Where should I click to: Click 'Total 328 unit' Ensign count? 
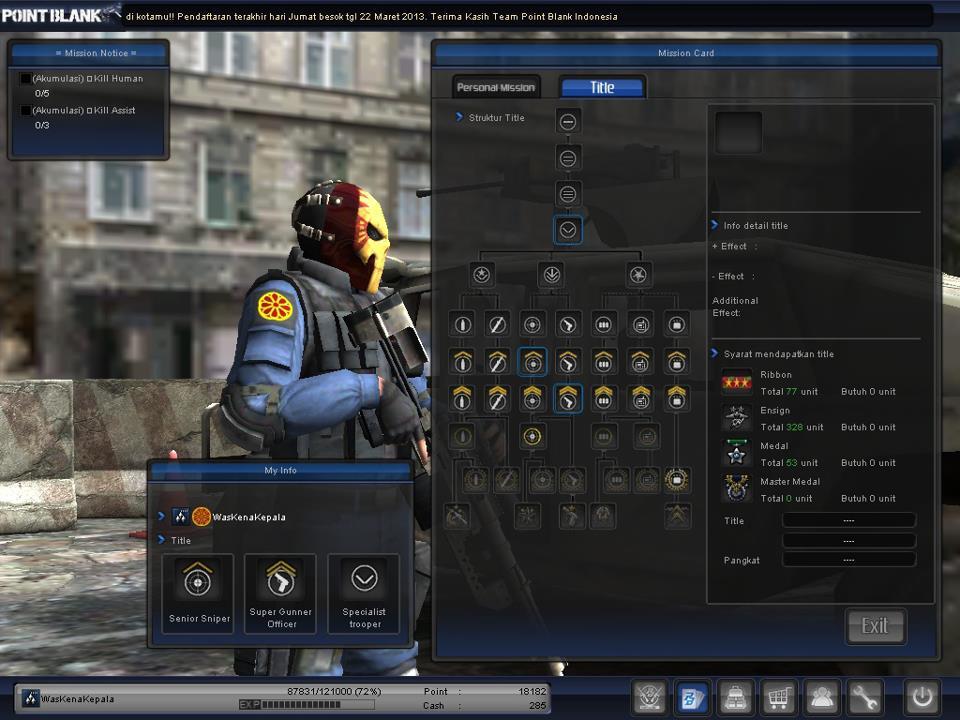pos(792,427)
